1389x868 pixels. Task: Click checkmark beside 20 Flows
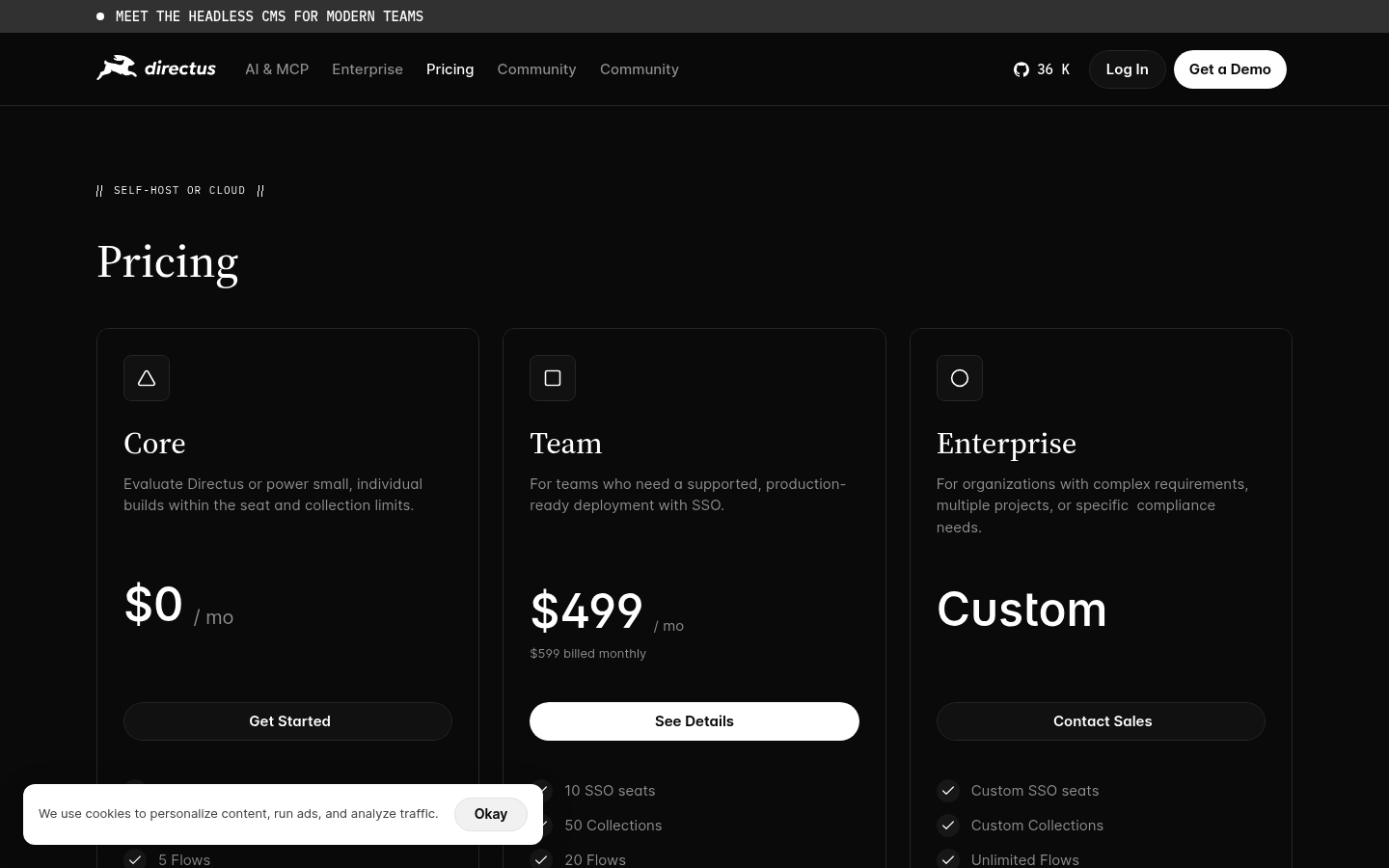[x=541, y=859]
